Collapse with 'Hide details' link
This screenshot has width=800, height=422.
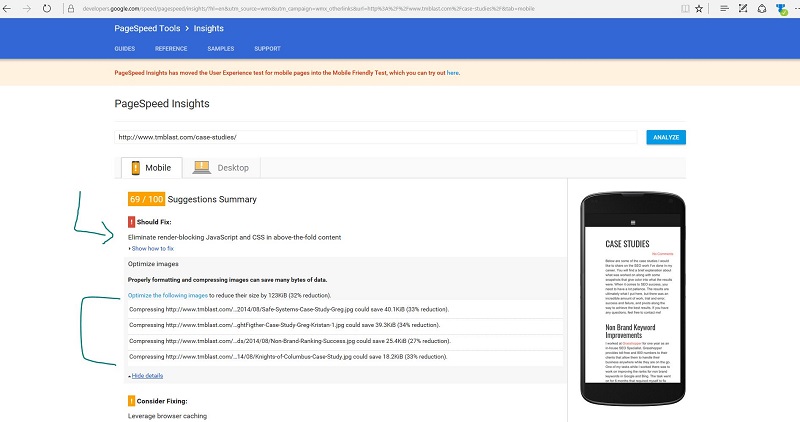(x=147, y=376)
